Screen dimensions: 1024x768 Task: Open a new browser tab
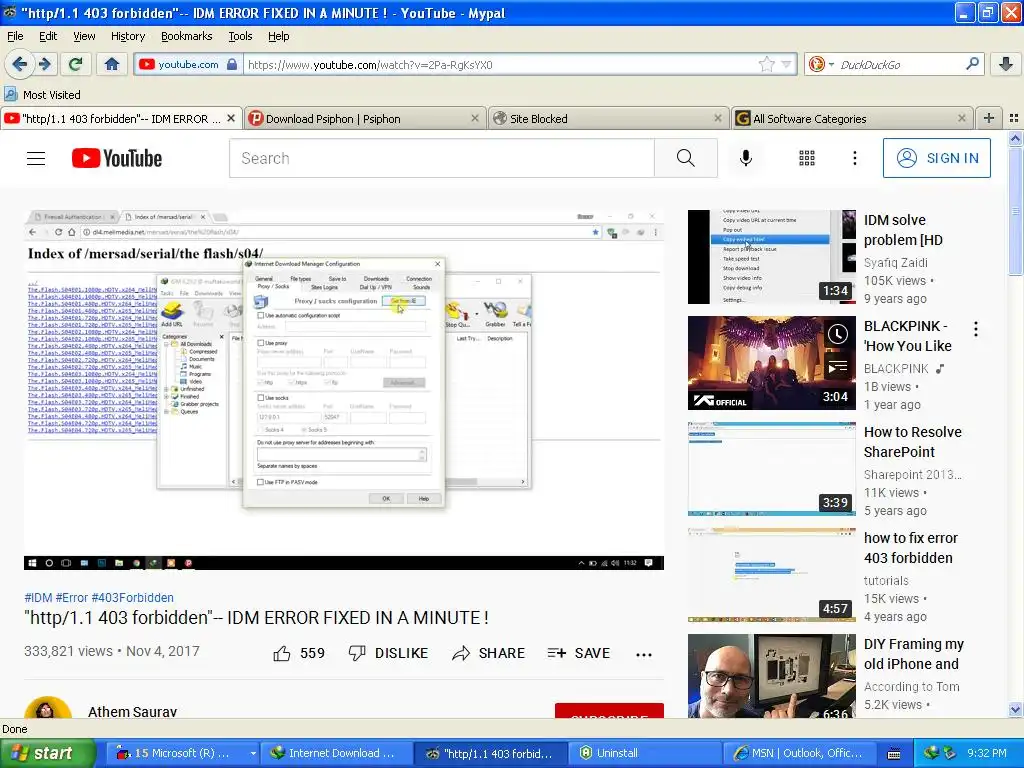(989, 118)
